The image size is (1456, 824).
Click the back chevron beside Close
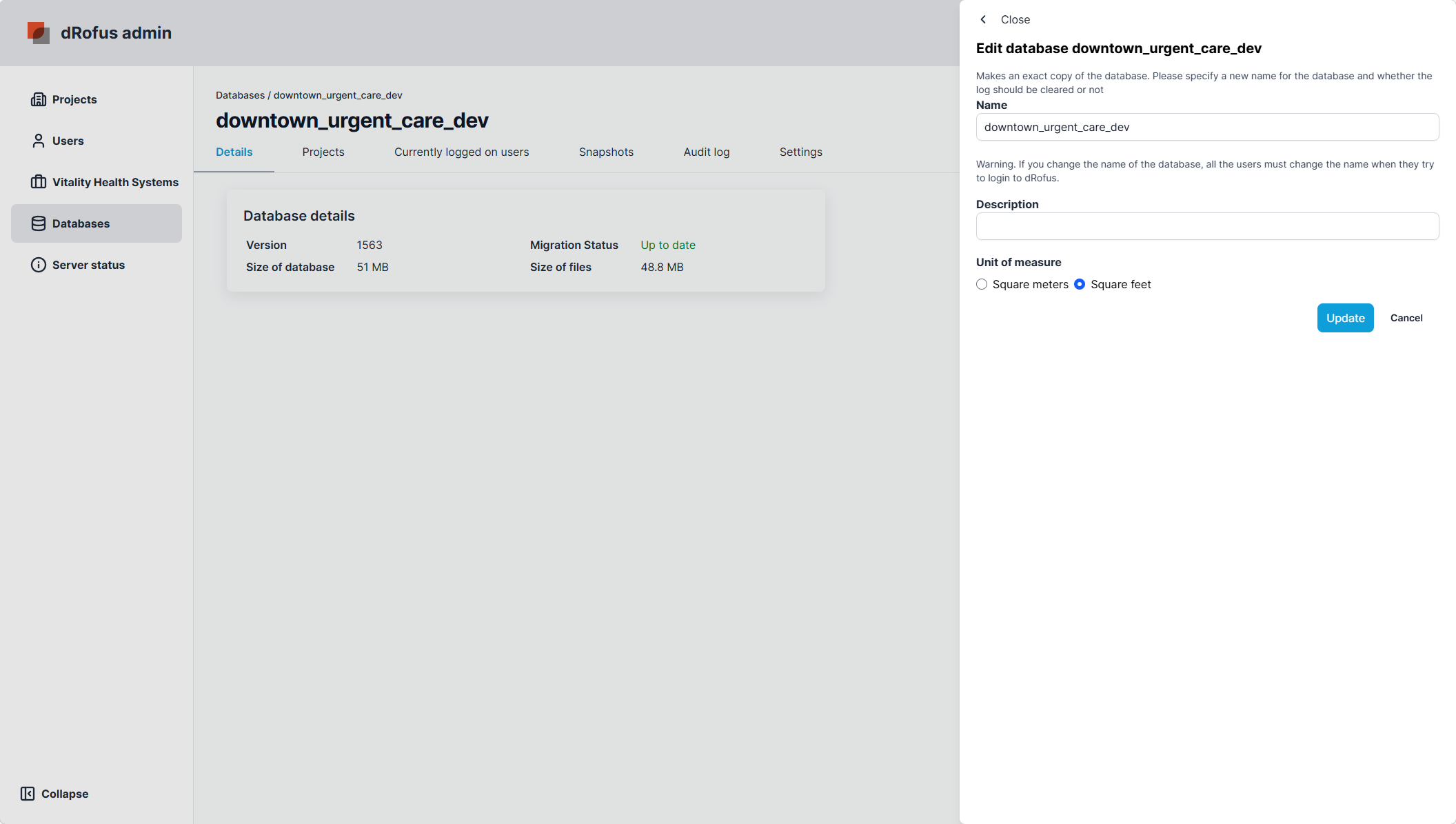tap(983, 19)
